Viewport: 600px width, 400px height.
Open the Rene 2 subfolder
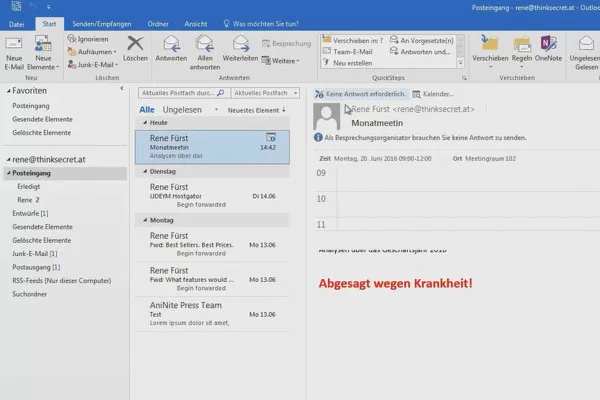pos(28,200)
